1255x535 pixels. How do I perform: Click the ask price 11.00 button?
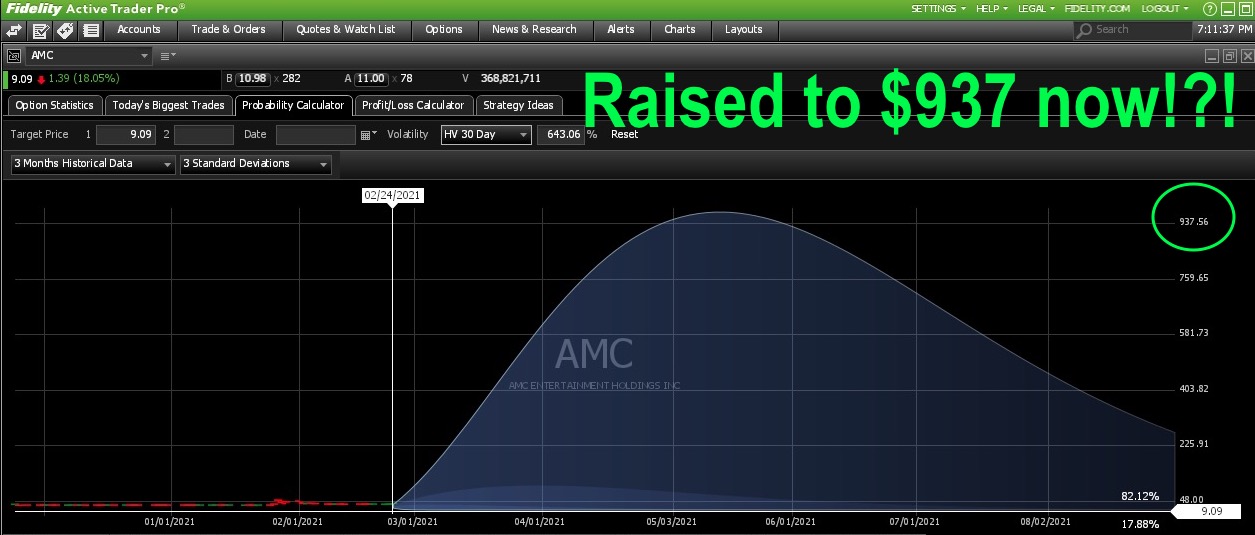371,78
